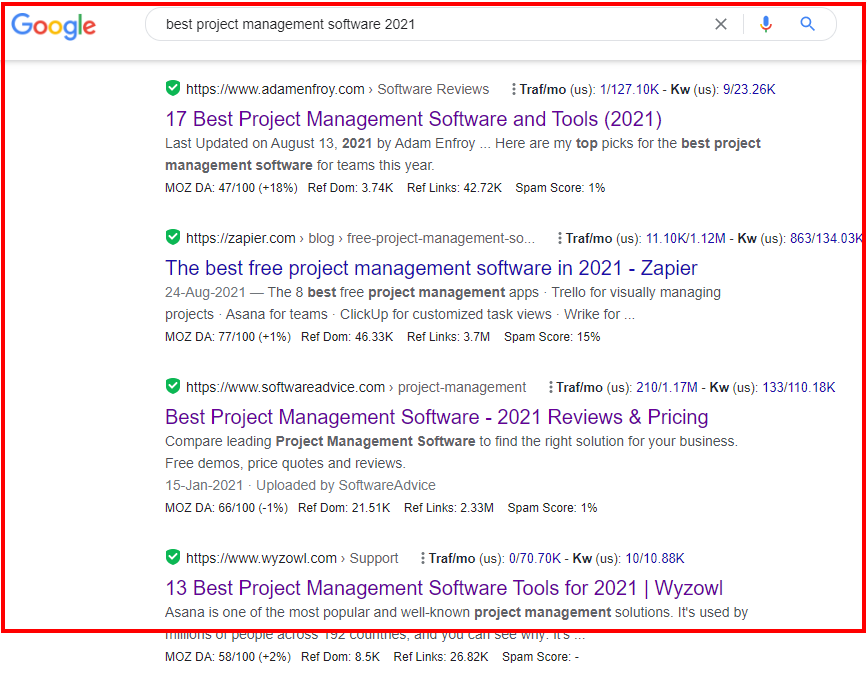Click keyword value 10/10.88K for wyzowl

coord(654,558)
